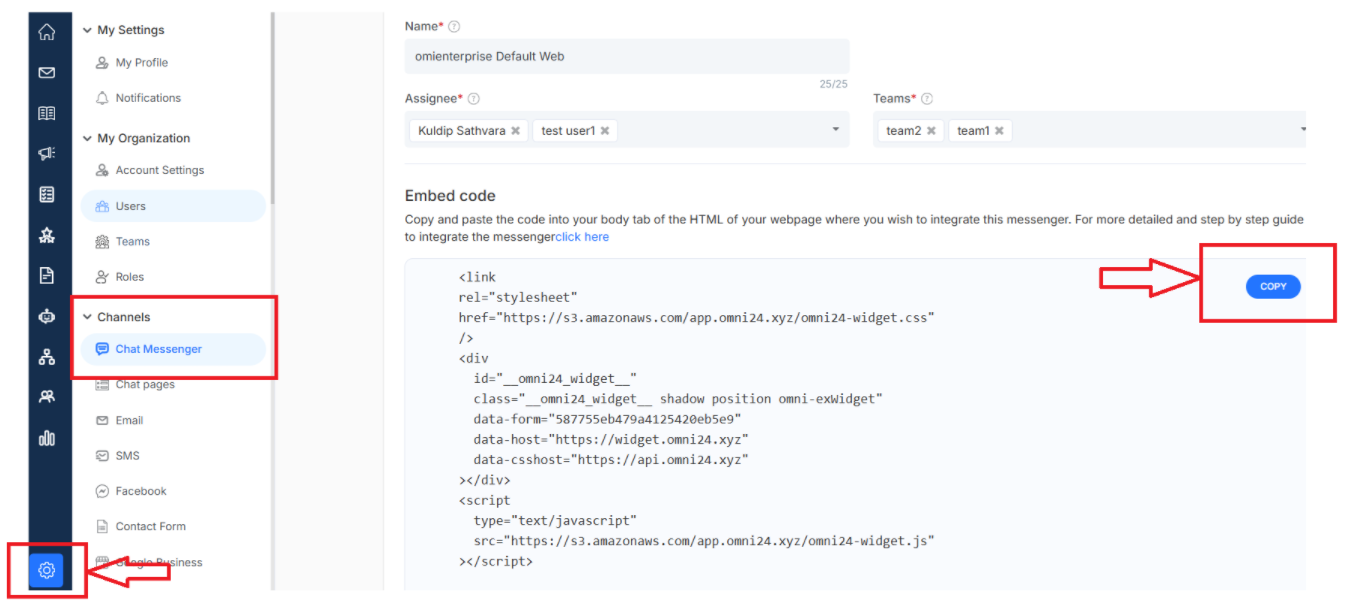Remove Kuldip Sathvara from Assignee

tap(515, 131)
